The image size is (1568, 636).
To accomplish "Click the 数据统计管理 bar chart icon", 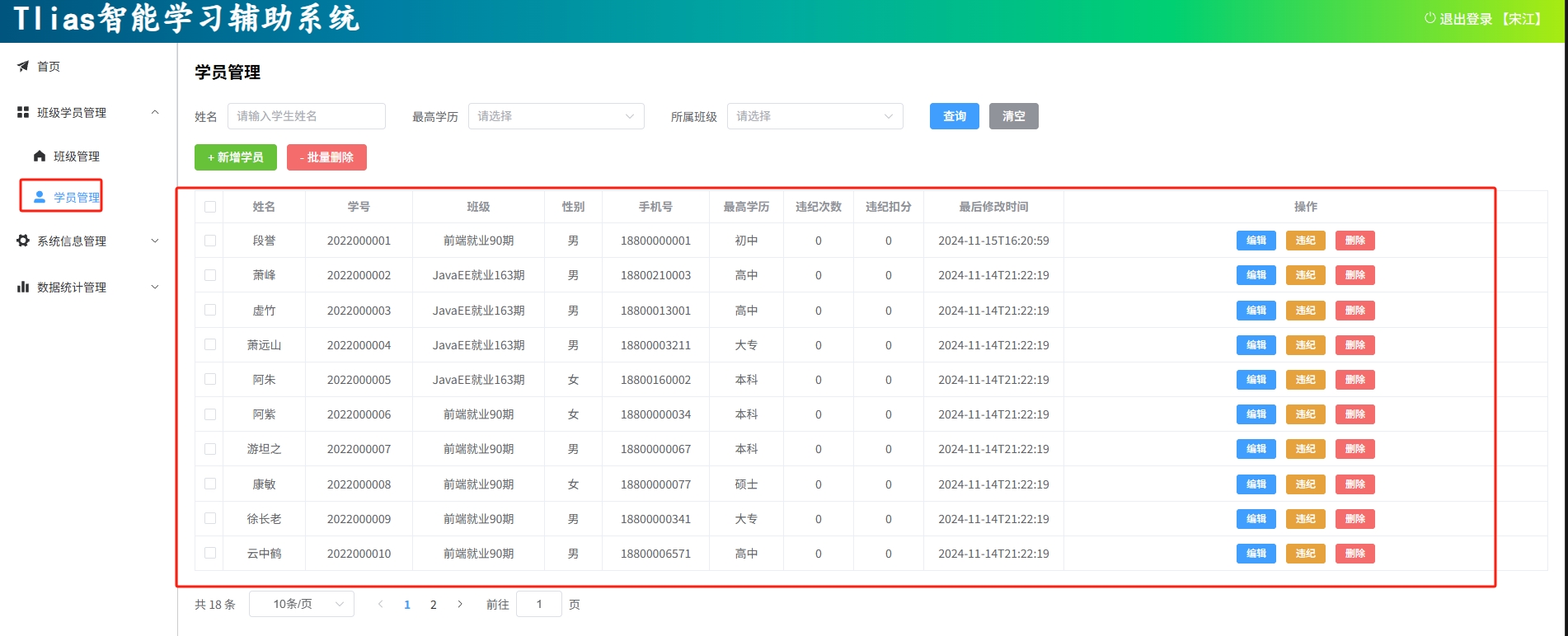I will pyautogui.click(x=23, y=287).
